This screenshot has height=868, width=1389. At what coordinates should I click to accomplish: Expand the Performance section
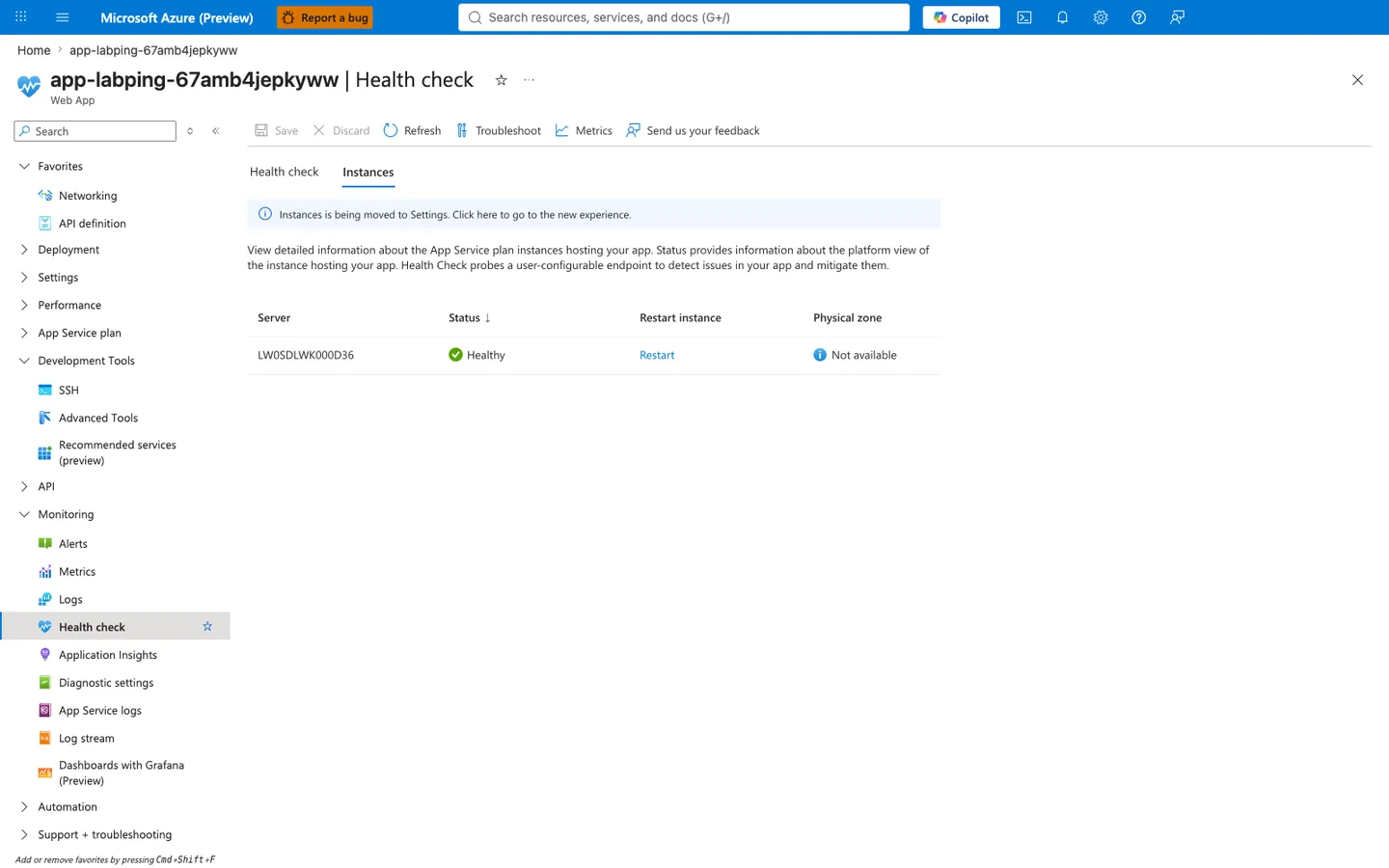click(x=24, y=305)
